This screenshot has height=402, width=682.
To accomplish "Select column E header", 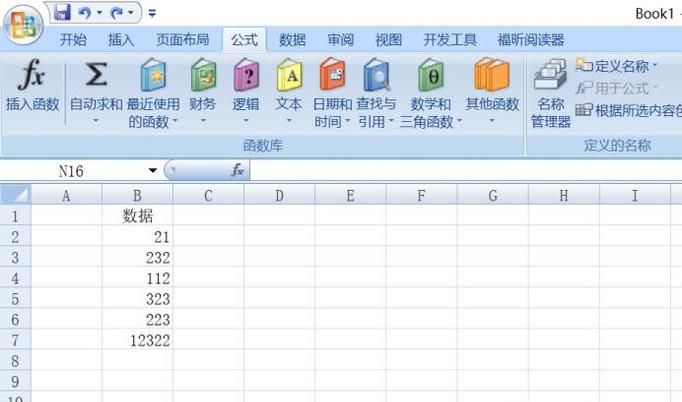I will coord(350,195).
